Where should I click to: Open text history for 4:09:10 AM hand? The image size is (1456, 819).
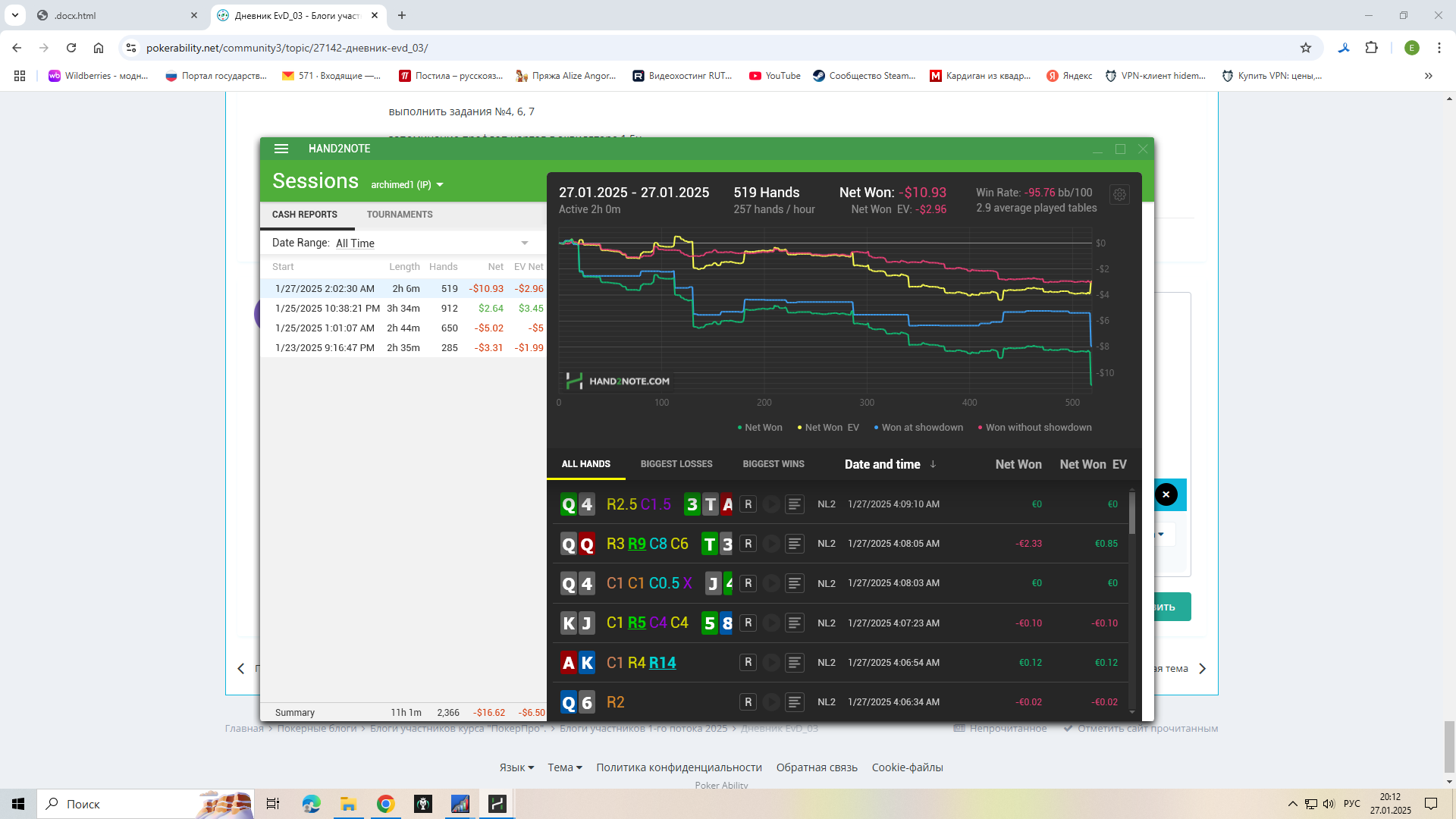pos(794,504)
